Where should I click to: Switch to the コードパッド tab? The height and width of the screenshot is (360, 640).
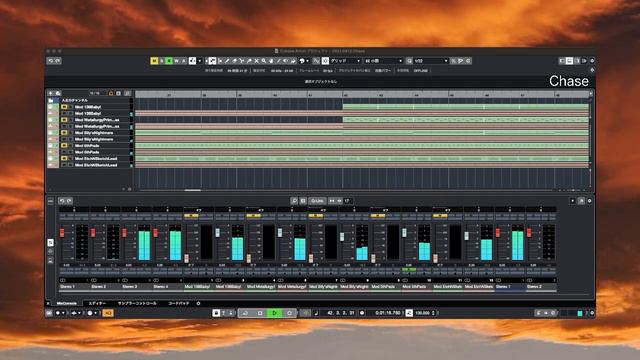pos(179,304)
